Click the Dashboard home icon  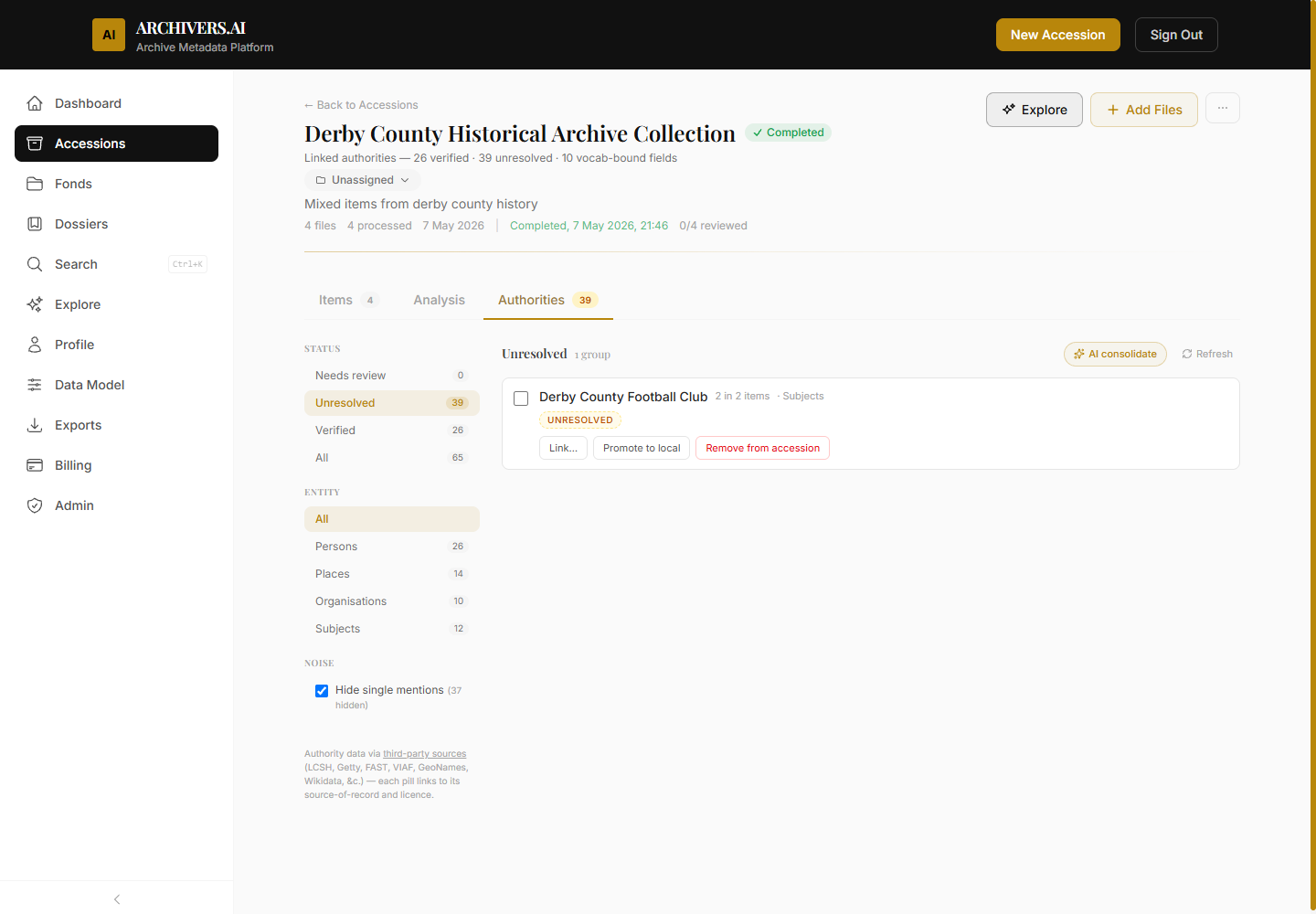(x=35, y=103)
